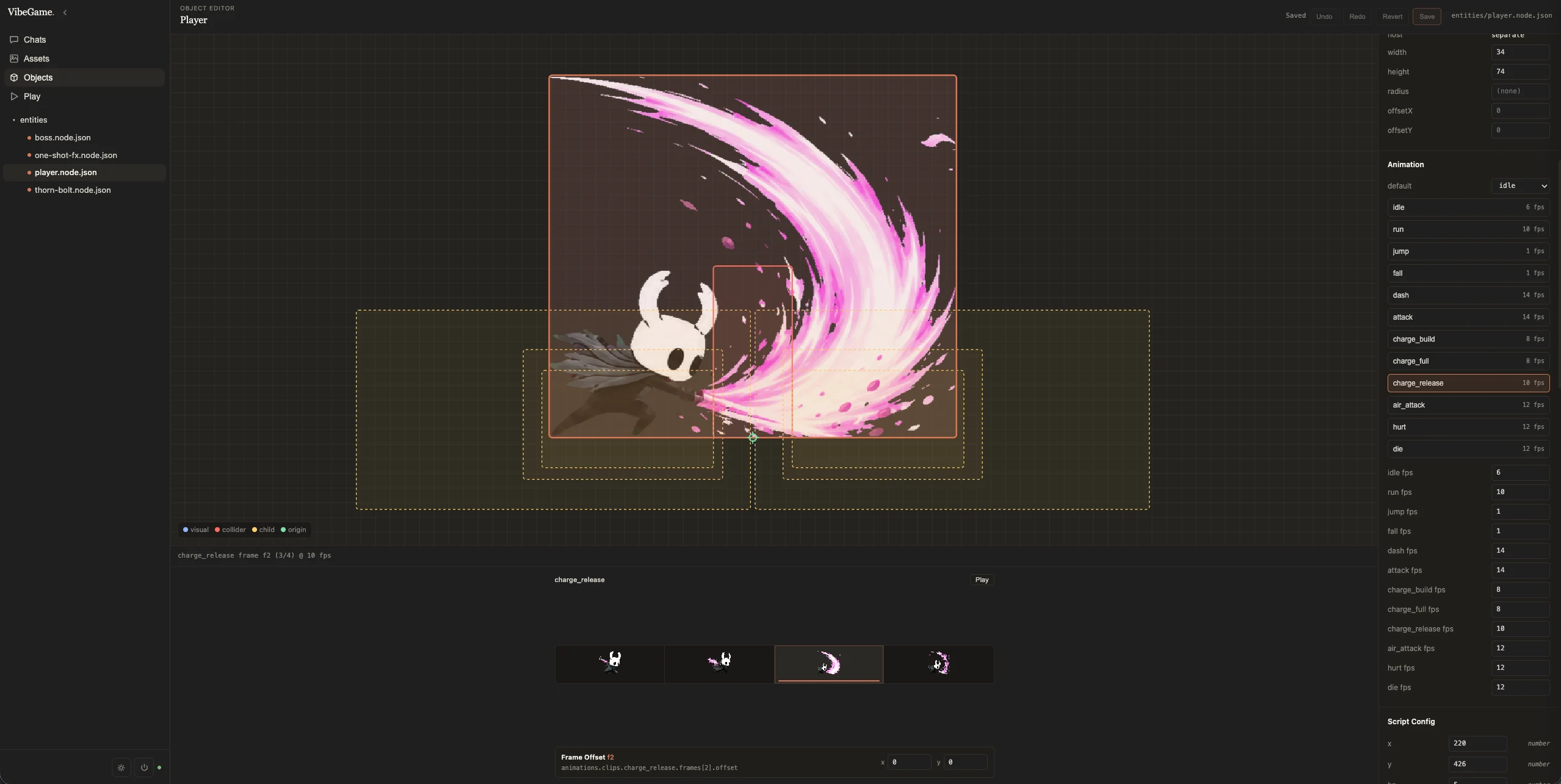The height and width of the screenshot is (784, 1561).
Task: Select third charge_release frame thumbnail
Action: pos(829,664)
